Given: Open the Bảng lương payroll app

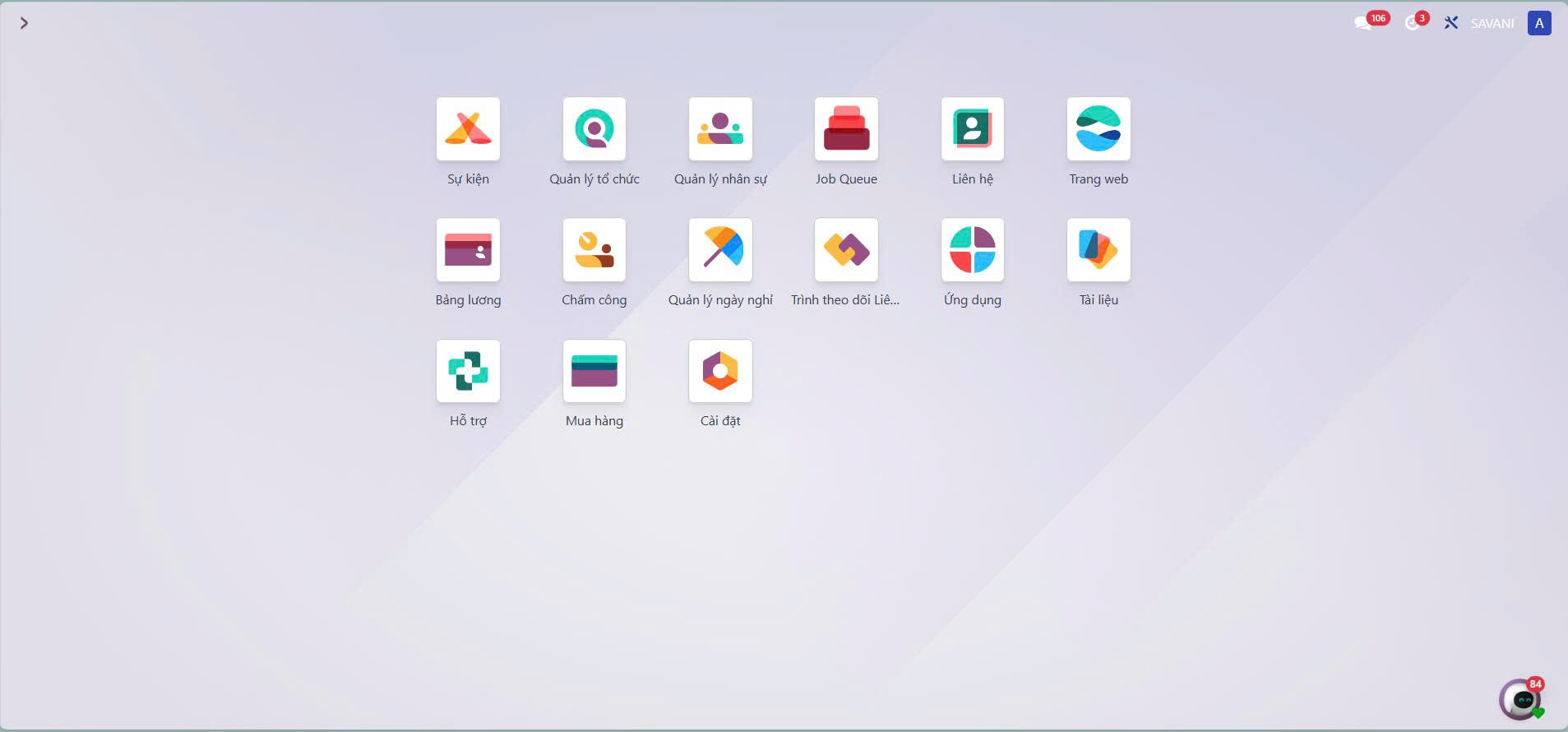Looking at the screenshot, I should pos(468,250).
